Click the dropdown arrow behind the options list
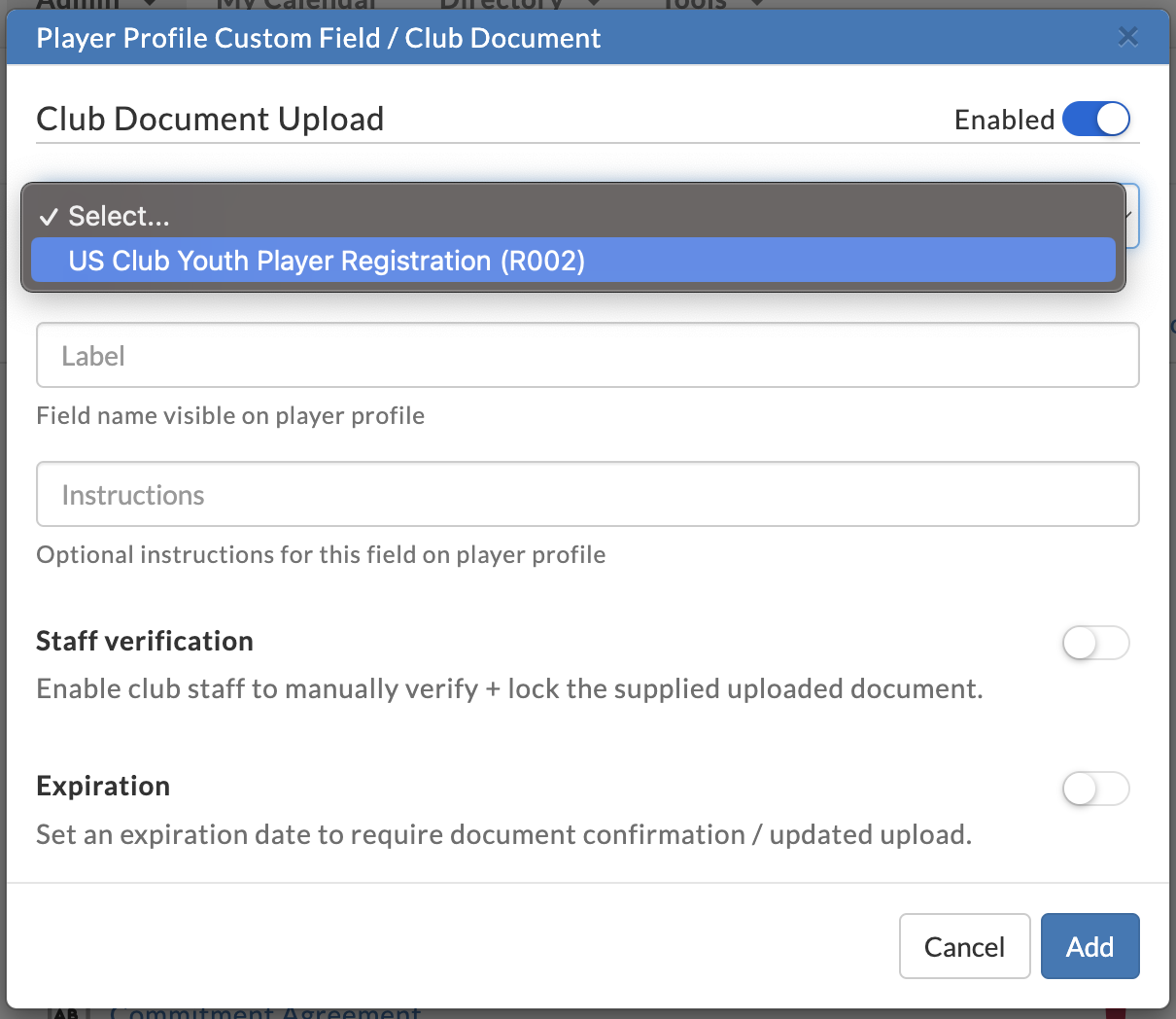Screen dimensions: 1176x1019 tap(1130, 215)
